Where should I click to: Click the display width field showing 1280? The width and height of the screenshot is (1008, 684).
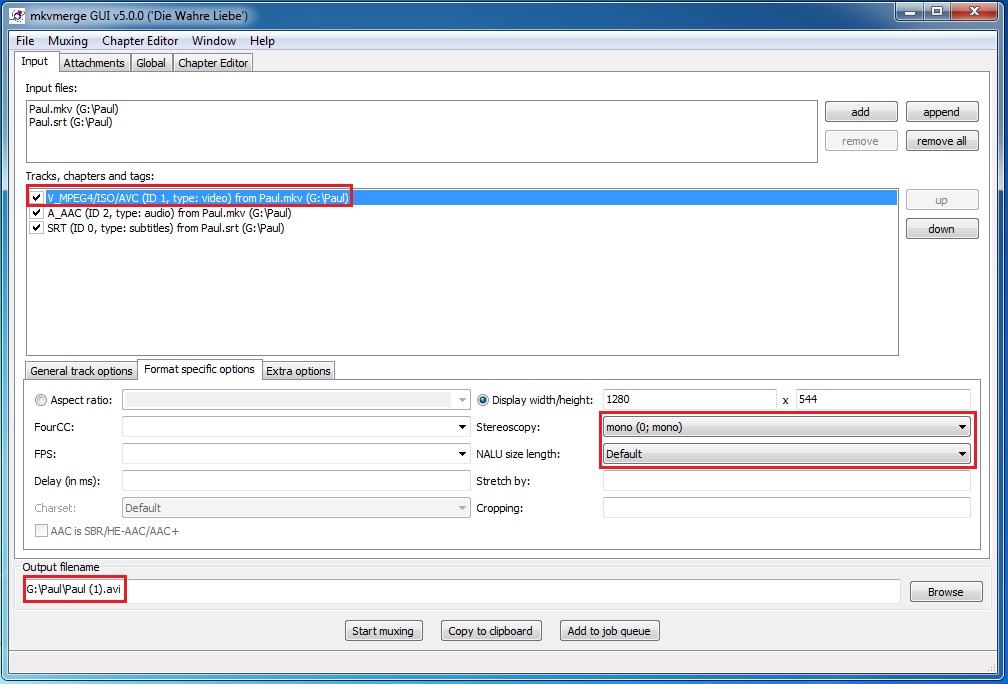coord(689,399)
